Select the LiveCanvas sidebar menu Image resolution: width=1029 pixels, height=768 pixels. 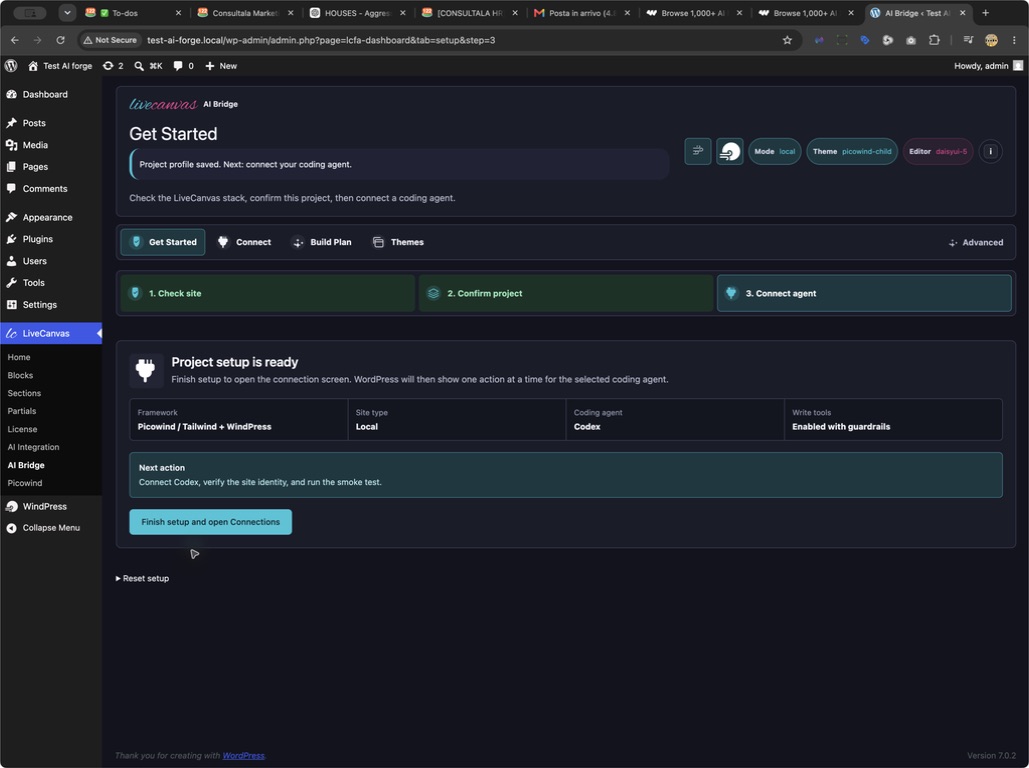[x=51, y=333]
